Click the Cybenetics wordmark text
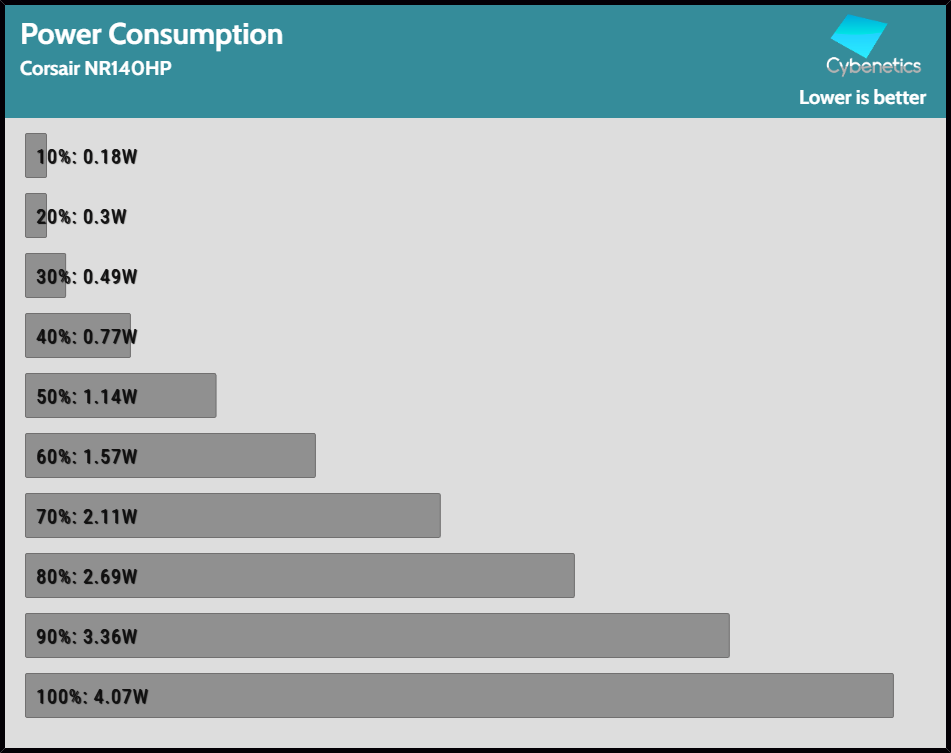The width and height of the screenshot is (951, 753). tap(873, 66)
